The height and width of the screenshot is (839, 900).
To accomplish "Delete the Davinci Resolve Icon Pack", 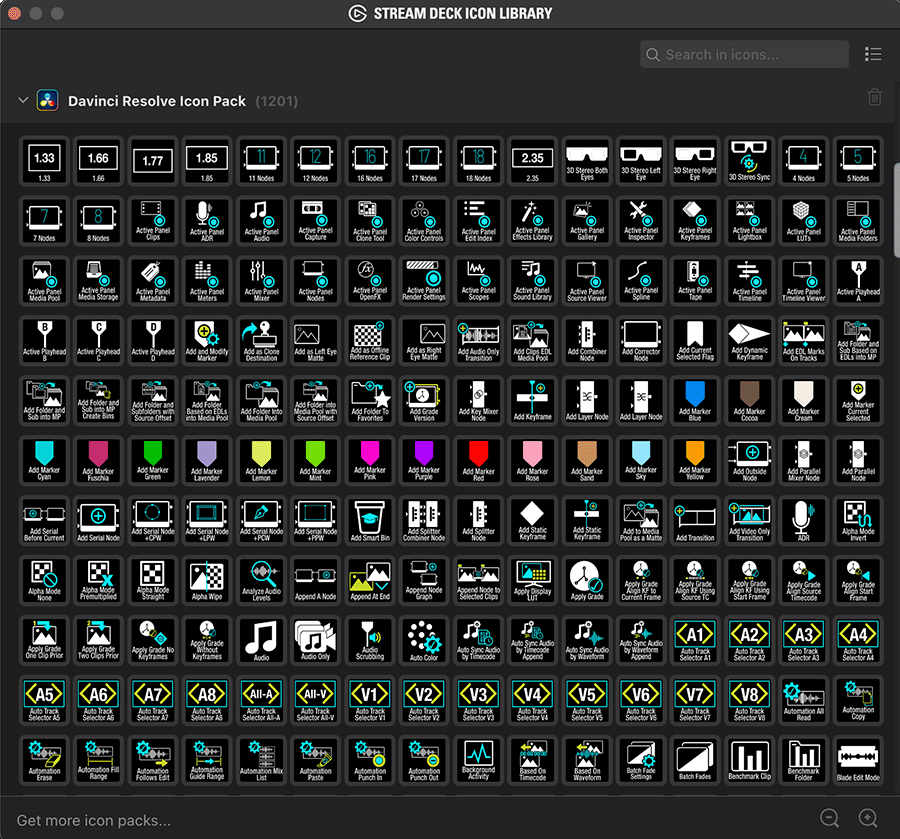I will [x=874, y=97].
